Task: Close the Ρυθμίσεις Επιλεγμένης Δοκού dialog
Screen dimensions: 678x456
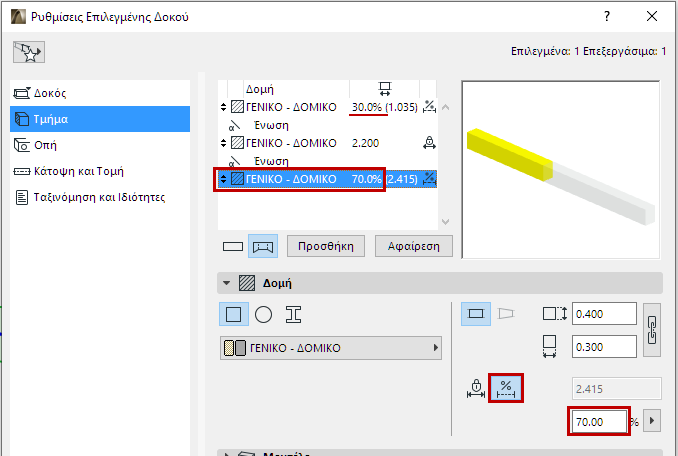Action: pos(652,16)
